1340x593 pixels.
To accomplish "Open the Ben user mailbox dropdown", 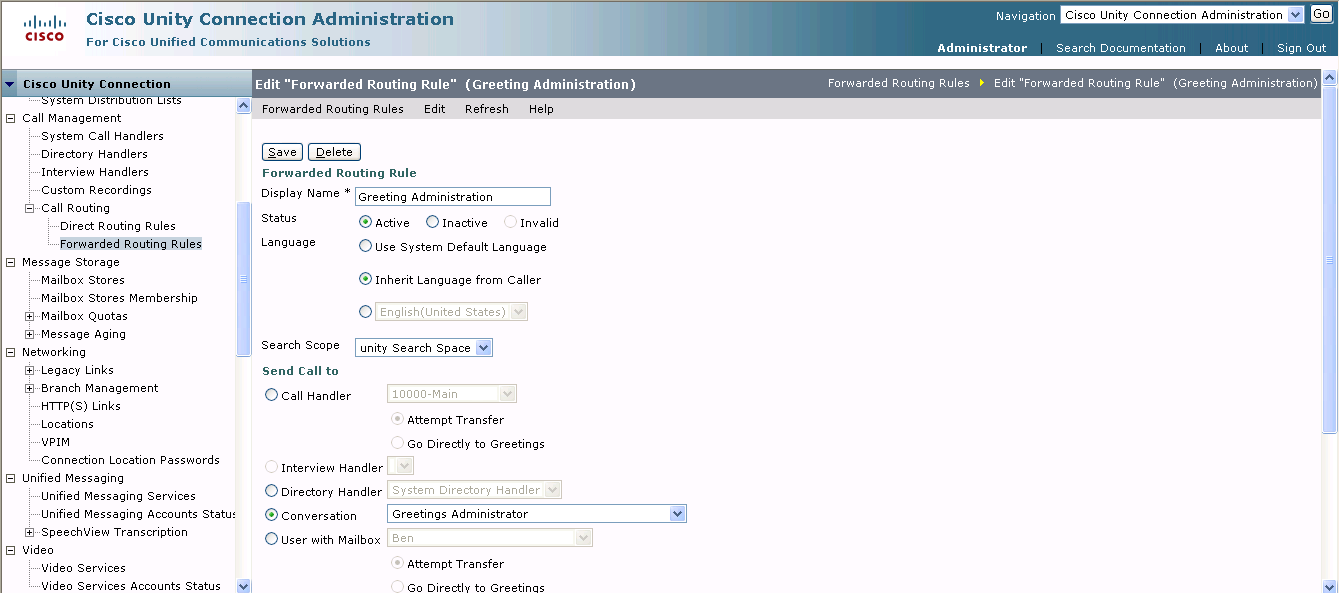I will [x=490, y=538].
